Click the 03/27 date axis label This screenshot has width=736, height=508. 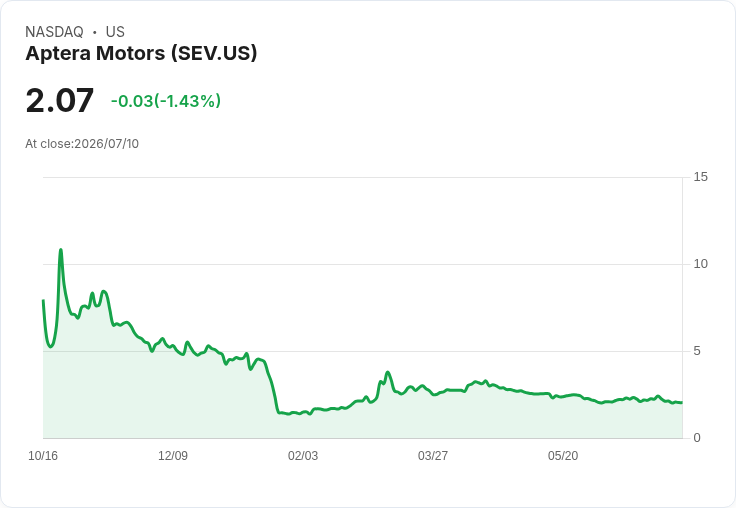point(433,456)
